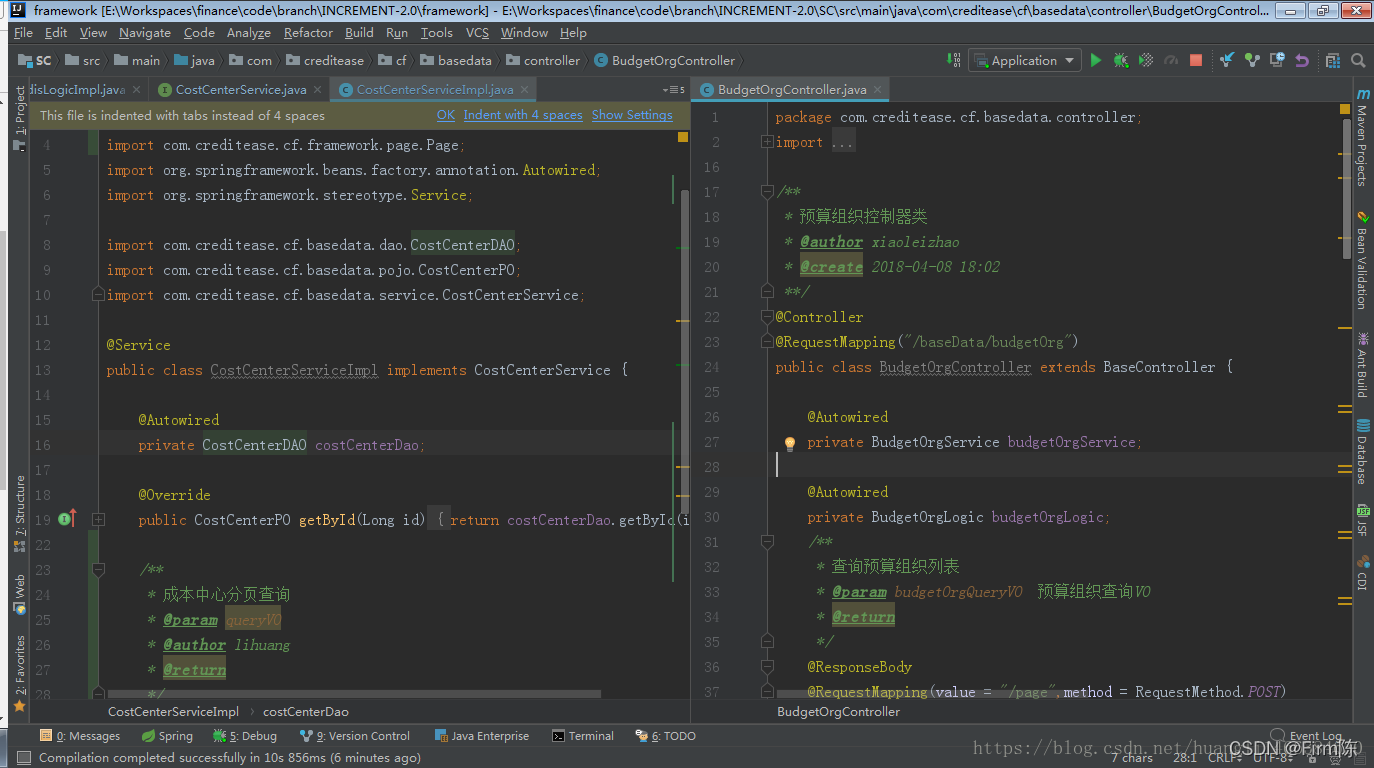
Task: Close the BudgetOrgController.java tab
Action: pos(878,90)
